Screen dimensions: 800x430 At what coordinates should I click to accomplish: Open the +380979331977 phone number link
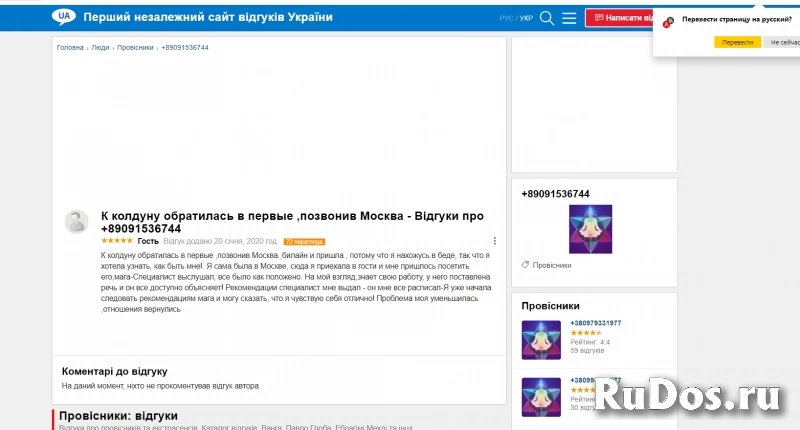[x=595, y=323]
